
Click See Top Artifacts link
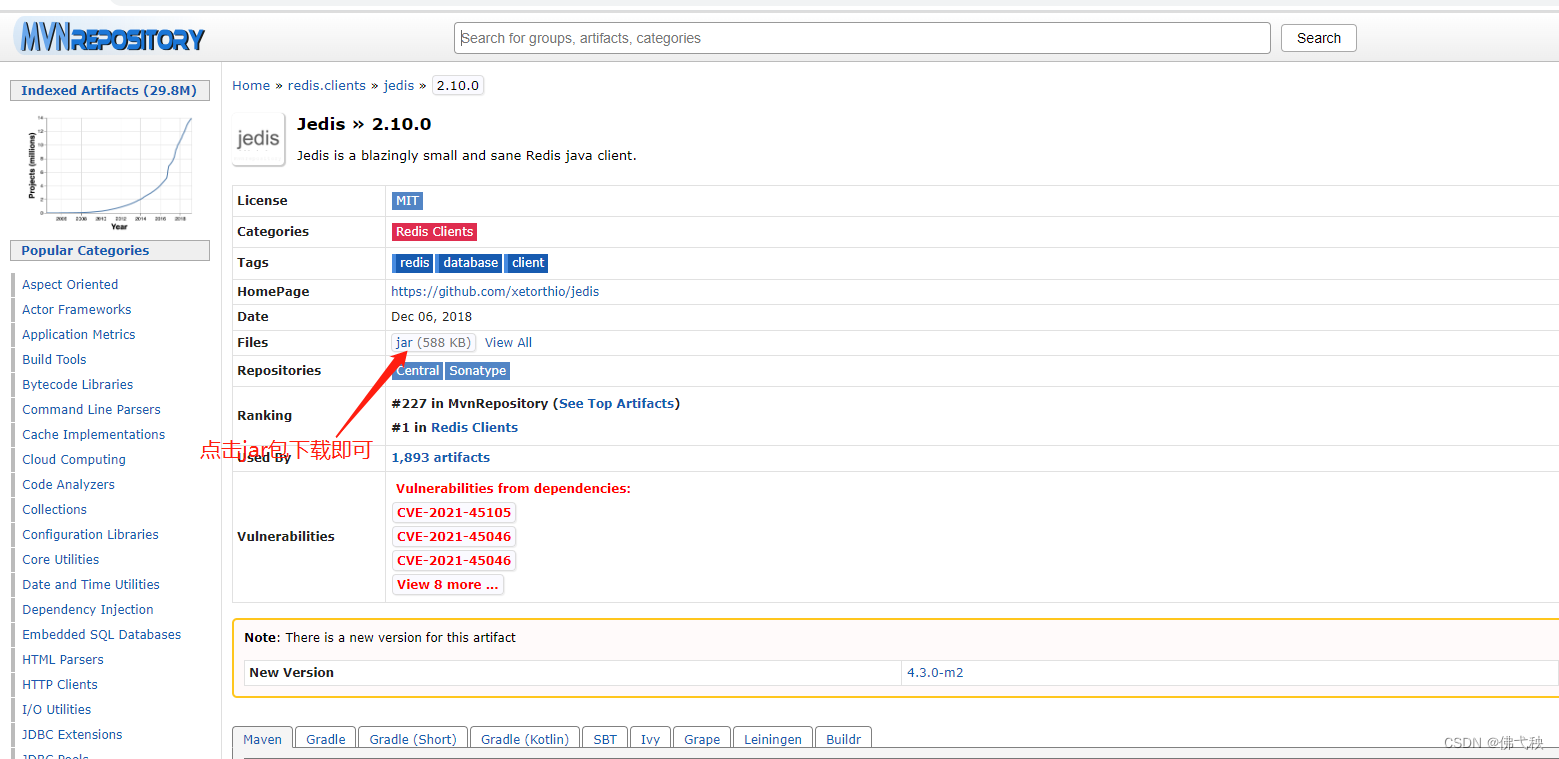pos(616,404)
